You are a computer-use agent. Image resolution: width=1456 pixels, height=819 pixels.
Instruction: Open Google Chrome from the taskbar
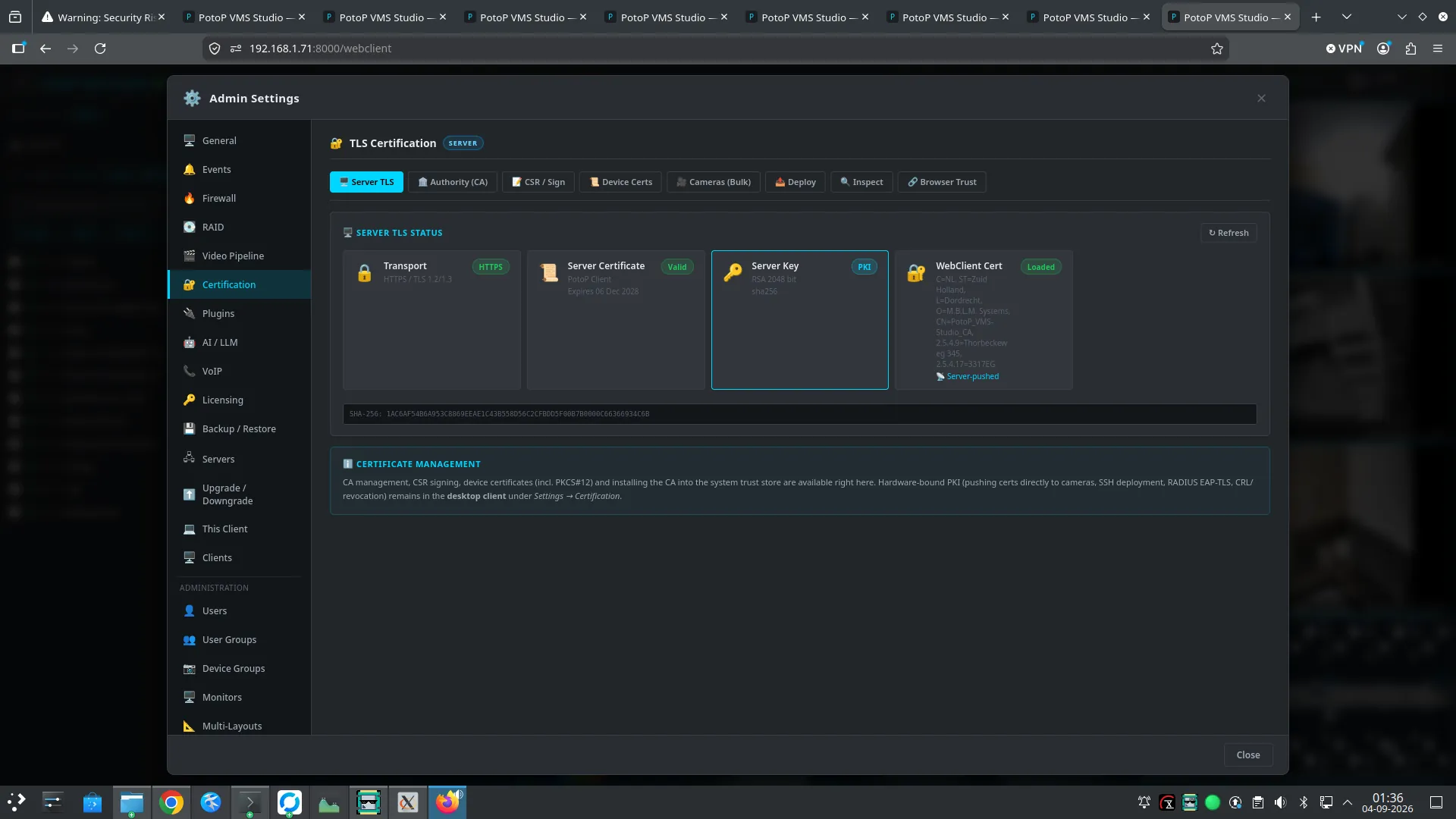click(x=171, y=802)
